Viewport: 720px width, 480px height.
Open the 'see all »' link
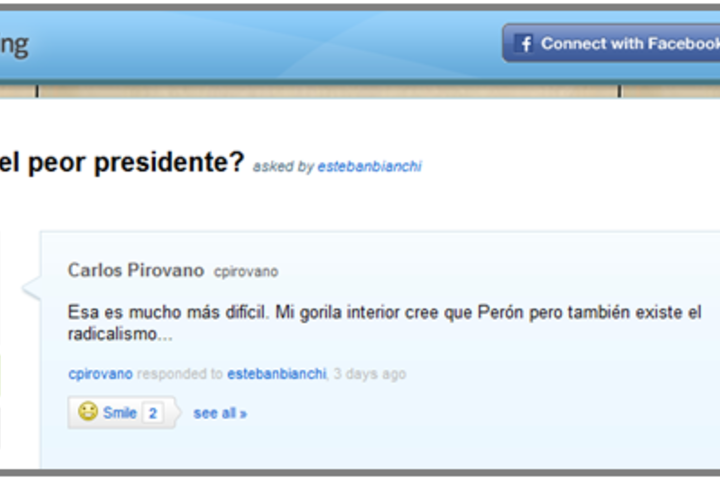[220, 413]
